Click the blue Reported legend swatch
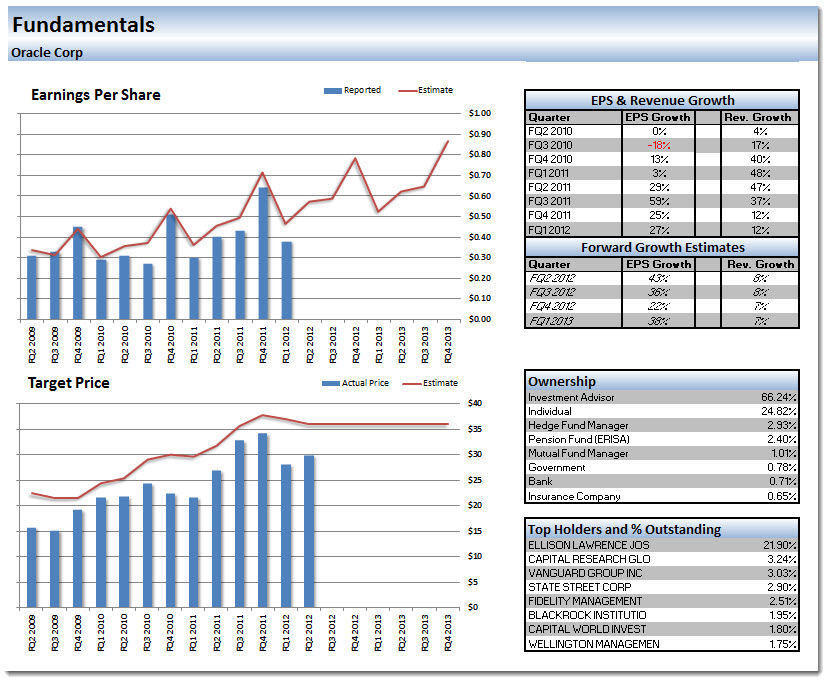Image resolution: width=828 pixels, height=681 pixels. (x=333, y=91)
